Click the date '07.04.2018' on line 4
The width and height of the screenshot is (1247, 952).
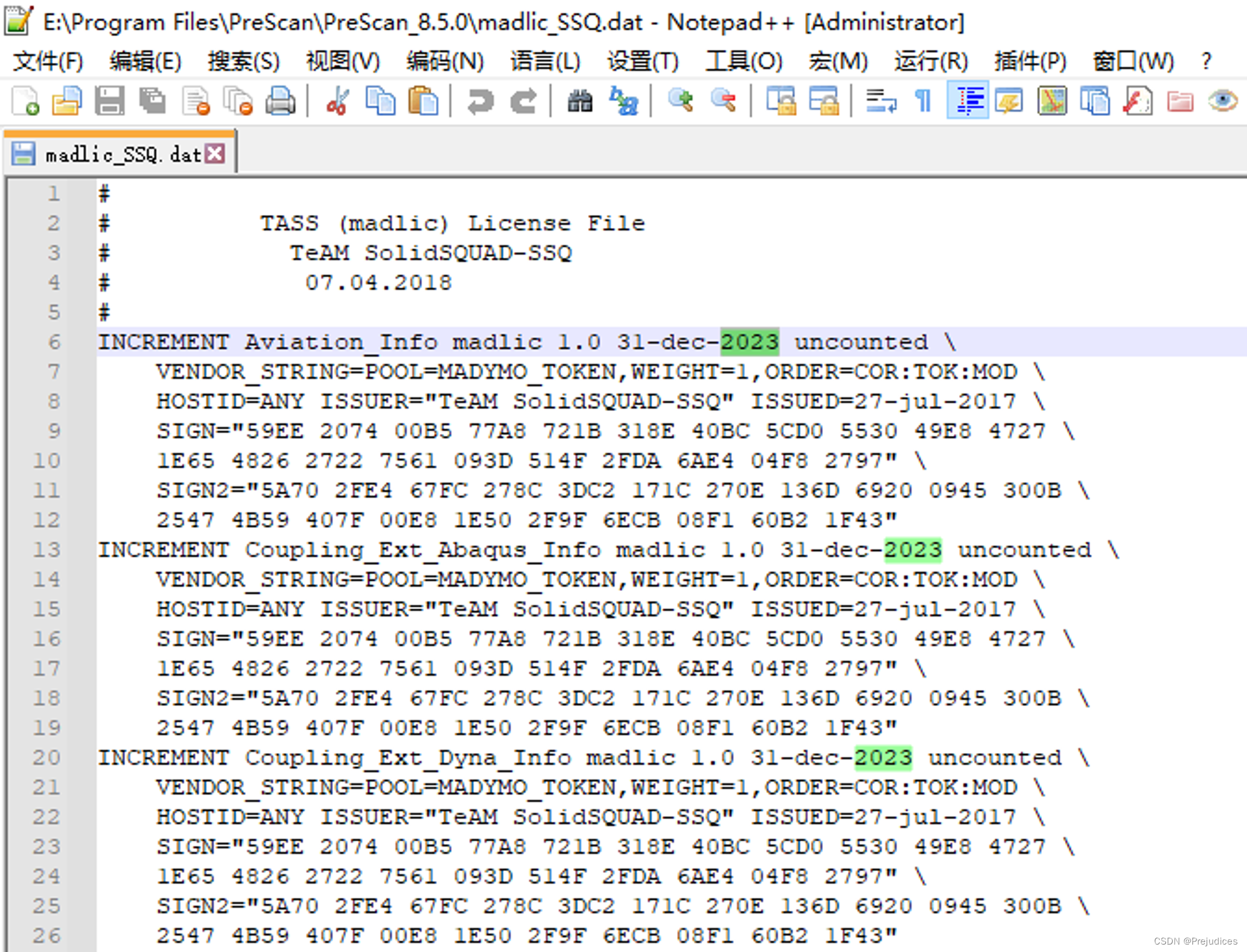pyautogui.click(x=378, y=282)
